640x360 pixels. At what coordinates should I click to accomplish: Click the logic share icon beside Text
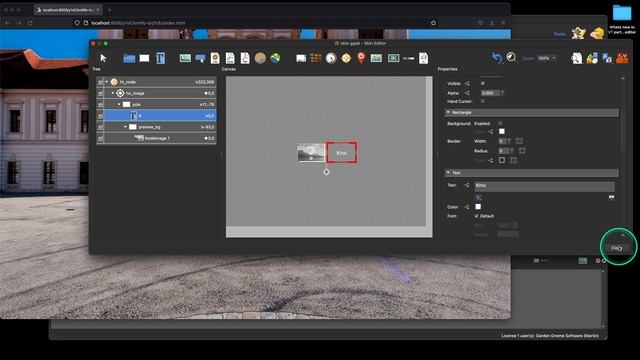click(467, 185)
